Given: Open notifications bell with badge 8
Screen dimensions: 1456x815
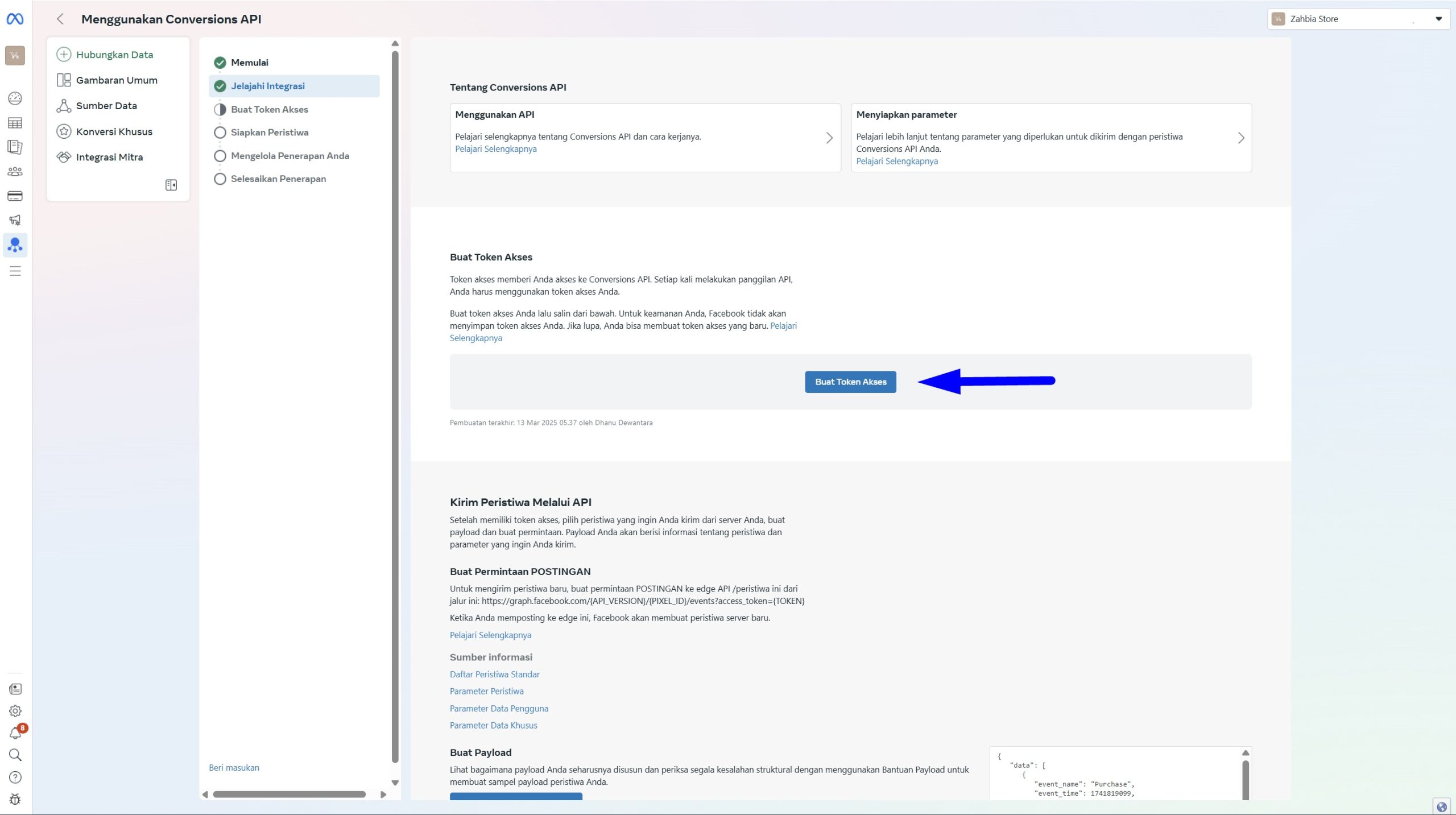Looking at the screenshot, I should (x=15, y=733).
